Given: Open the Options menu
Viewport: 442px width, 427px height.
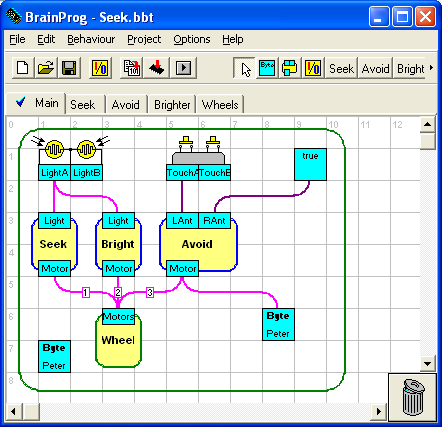Looking at the screenshot, I should 192,39.
